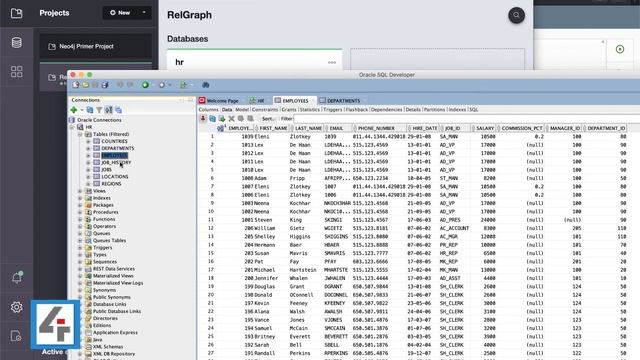Click the FIRST_NAME column header

click(x=273, y=128)
